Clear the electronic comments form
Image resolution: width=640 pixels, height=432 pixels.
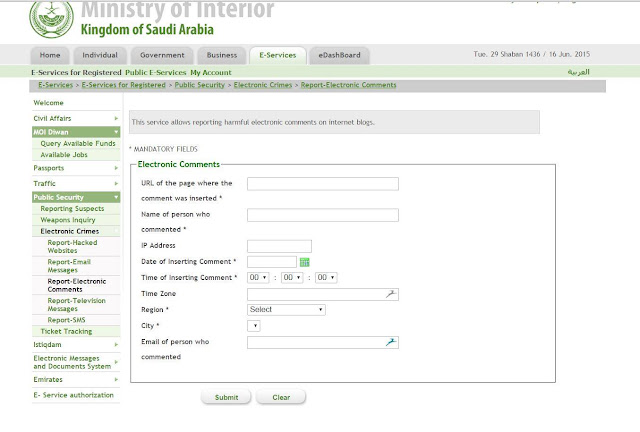[x=281, y=397]
